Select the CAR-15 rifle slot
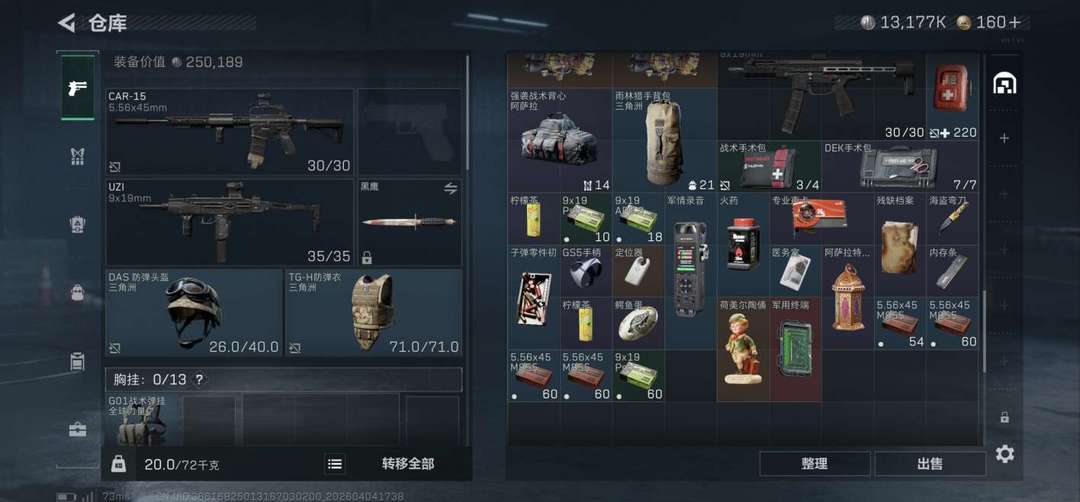The width and height of the screenshot is (1080, 502). [x=229, y=132]
